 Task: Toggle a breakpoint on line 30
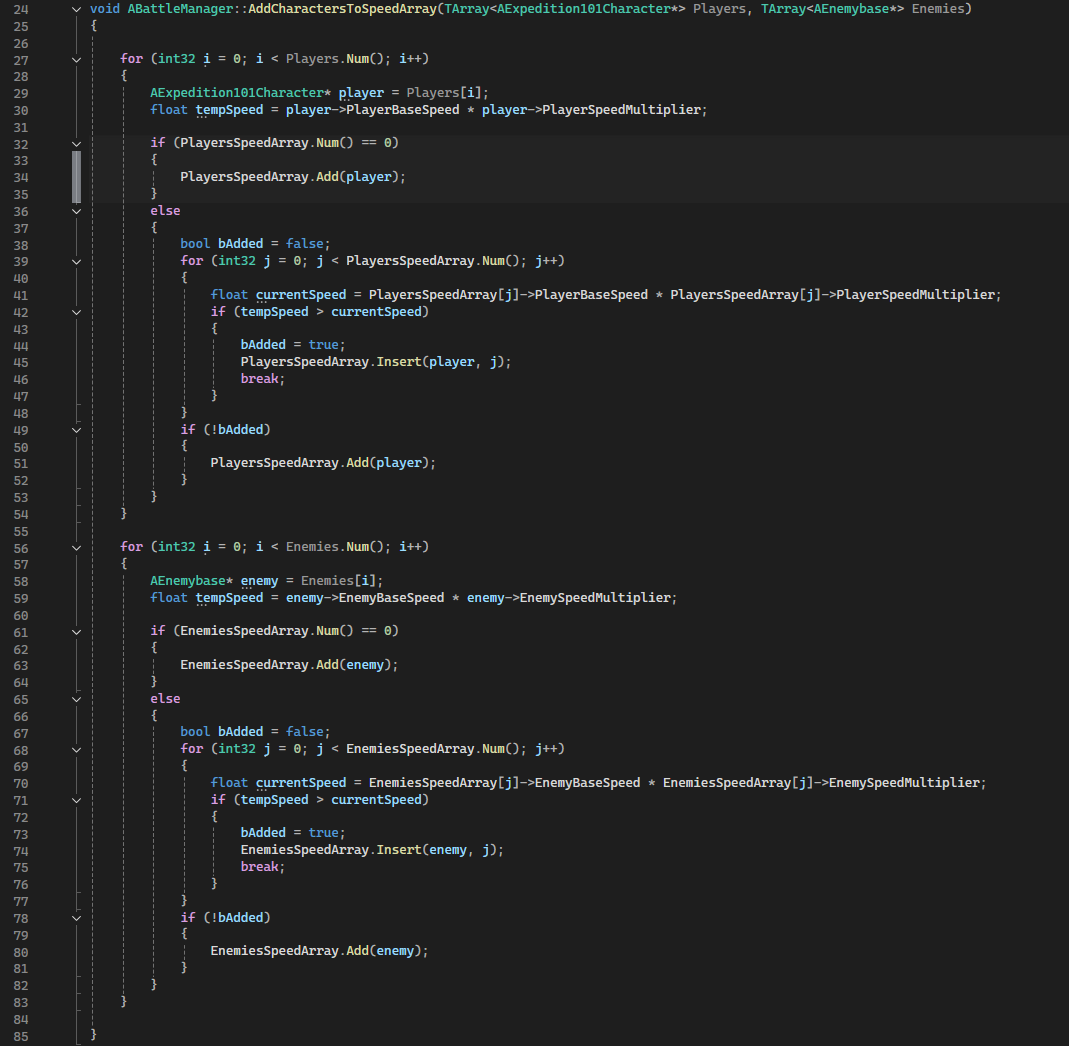[50, 109]
